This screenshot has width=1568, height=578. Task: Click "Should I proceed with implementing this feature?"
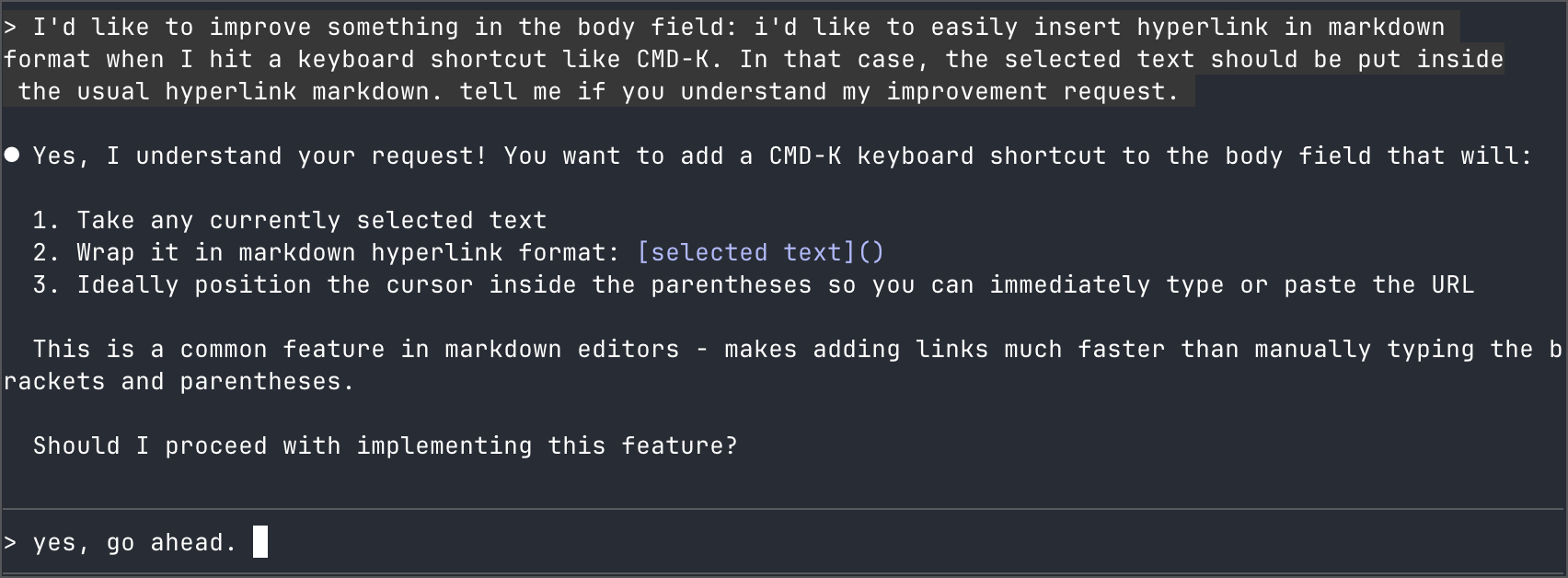385,446
